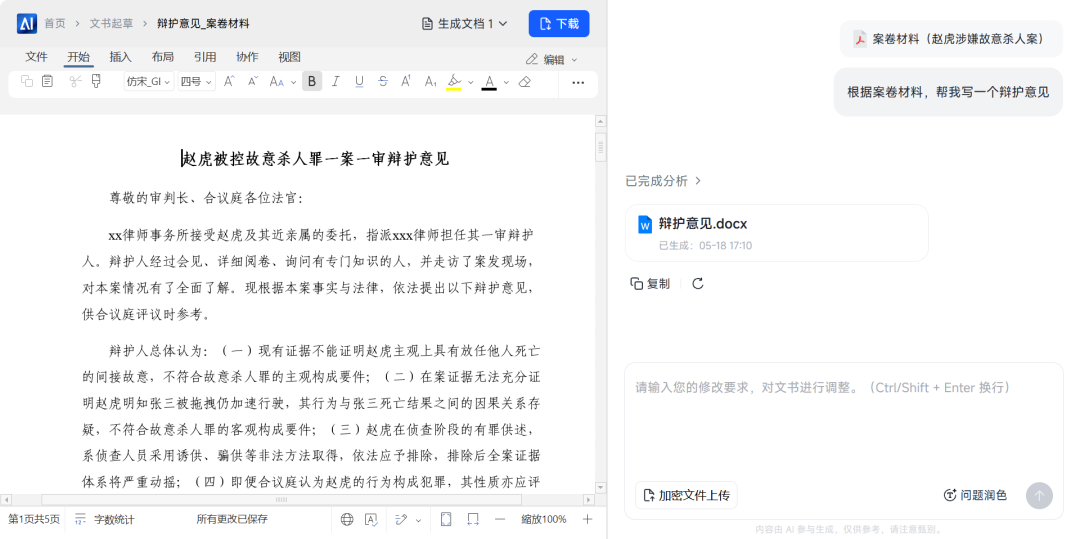
Task: Select the format painter tool
Action: [x=96, y=81]
